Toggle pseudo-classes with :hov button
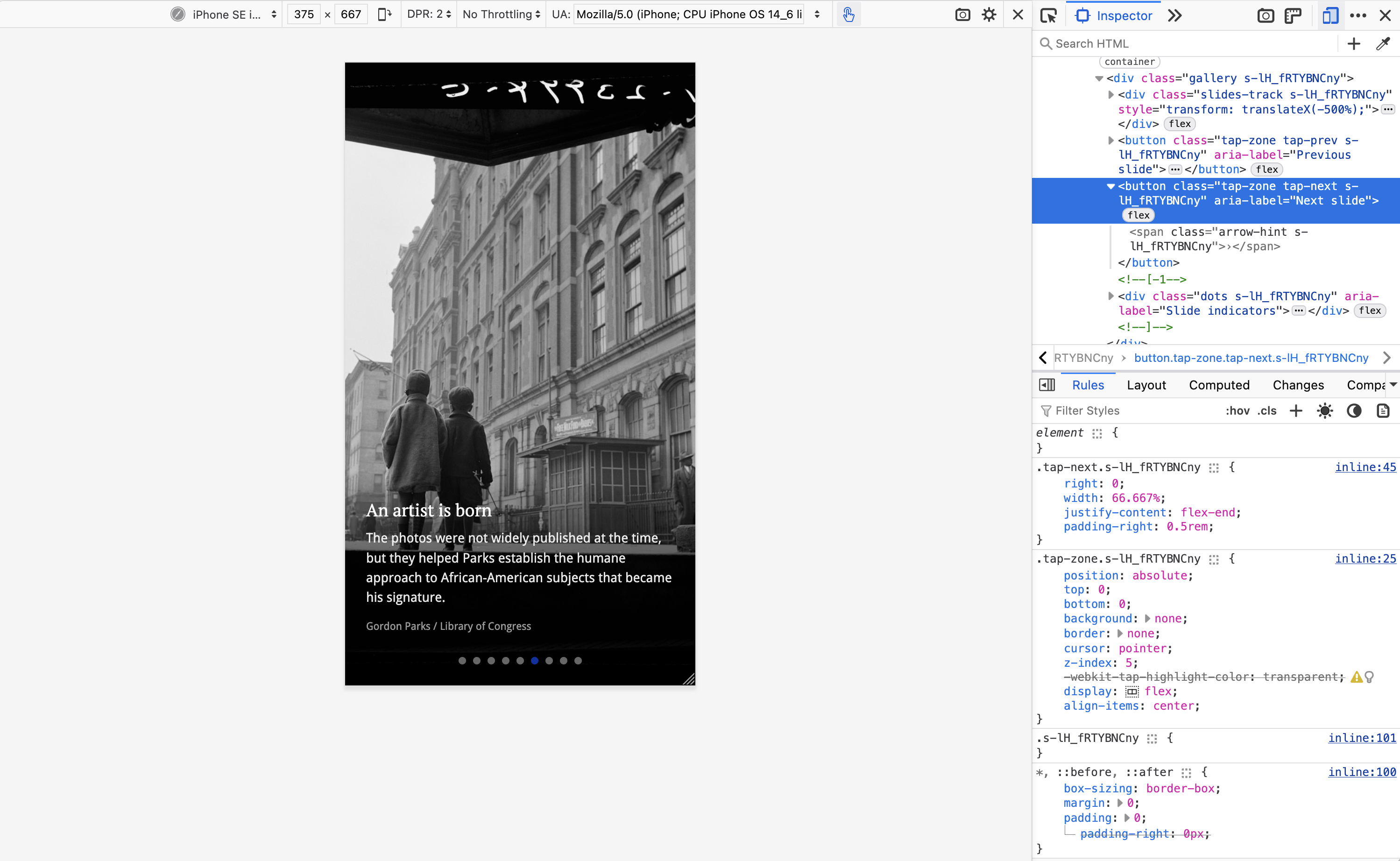This screenshot has height=861, width=1400. (x=1237, y=410)
